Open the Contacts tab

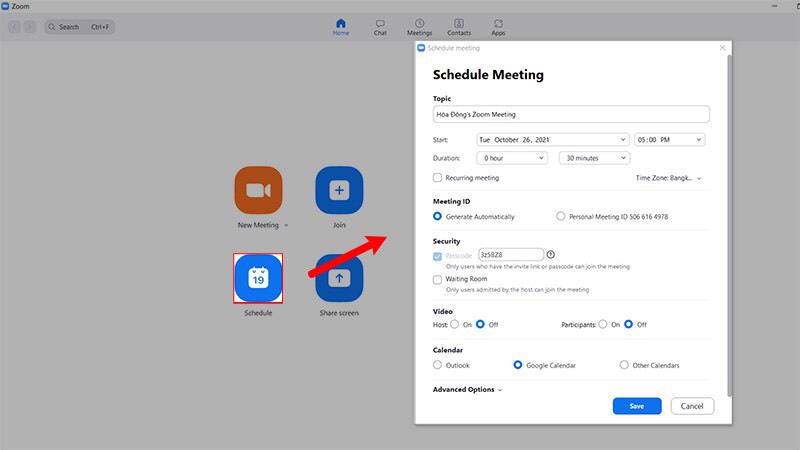459,27
